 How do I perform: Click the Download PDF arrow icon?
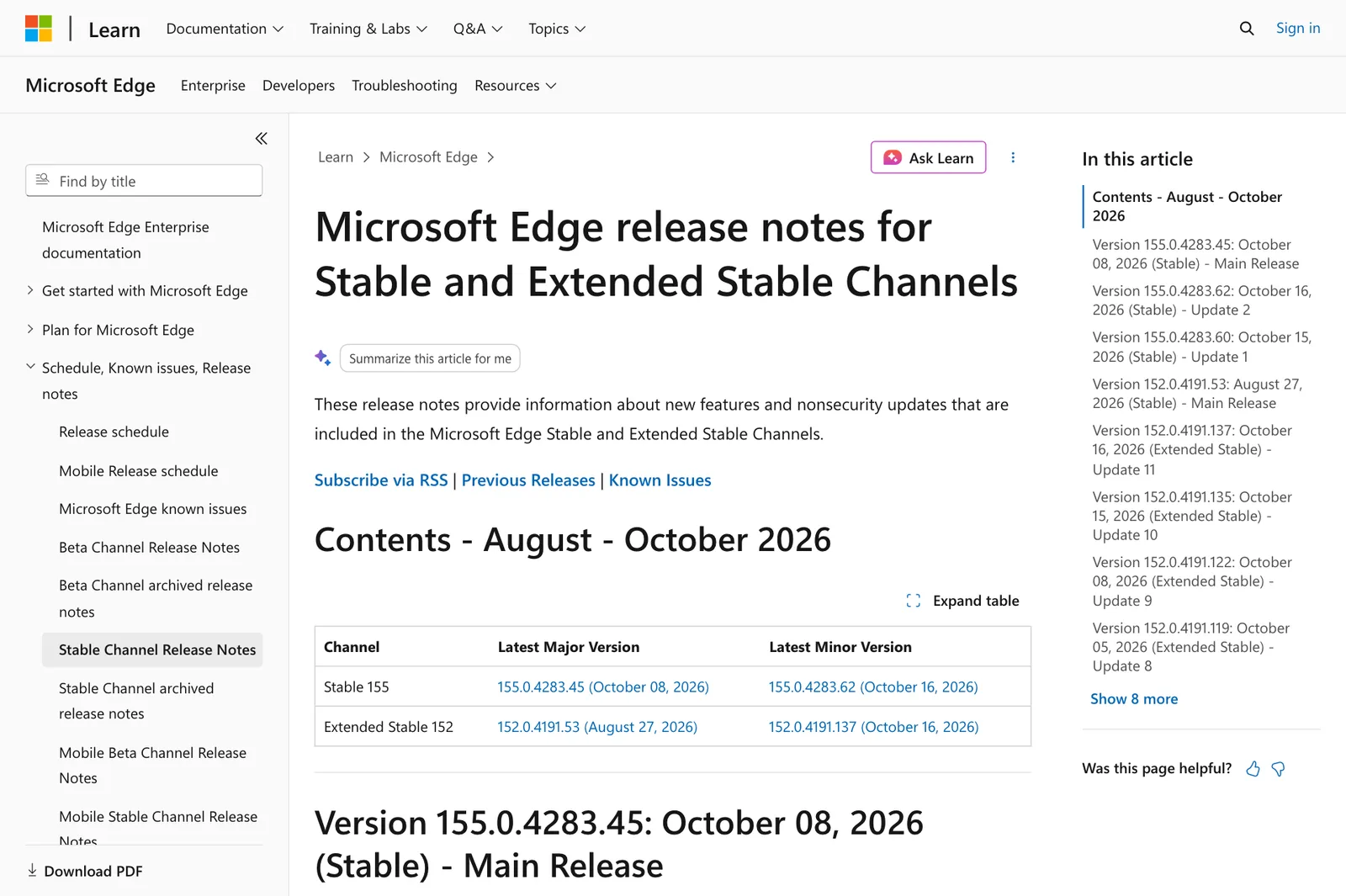(x=32, y=871)
